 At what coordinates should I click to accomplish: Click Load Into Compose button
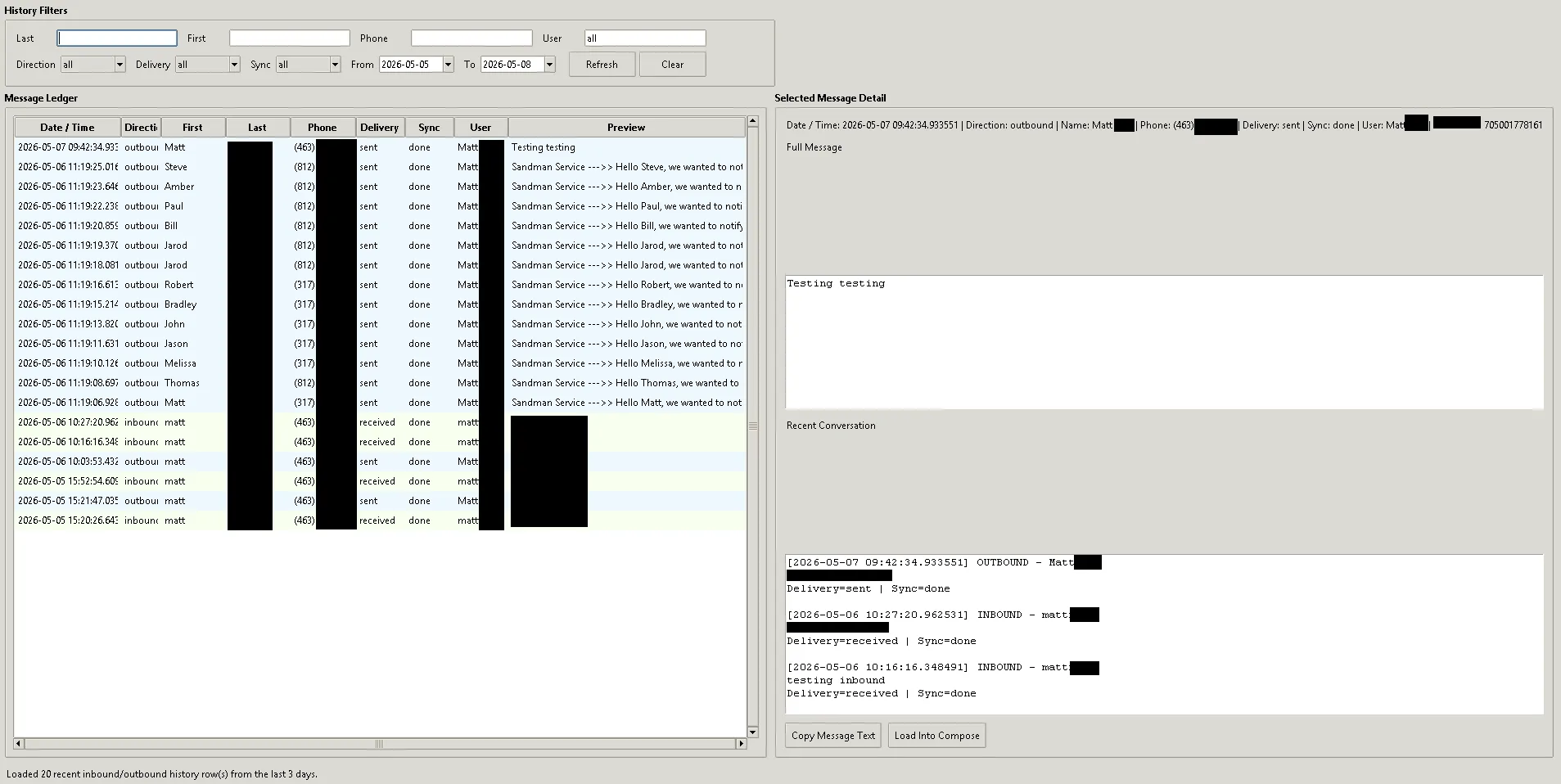[x=936, y=736]
